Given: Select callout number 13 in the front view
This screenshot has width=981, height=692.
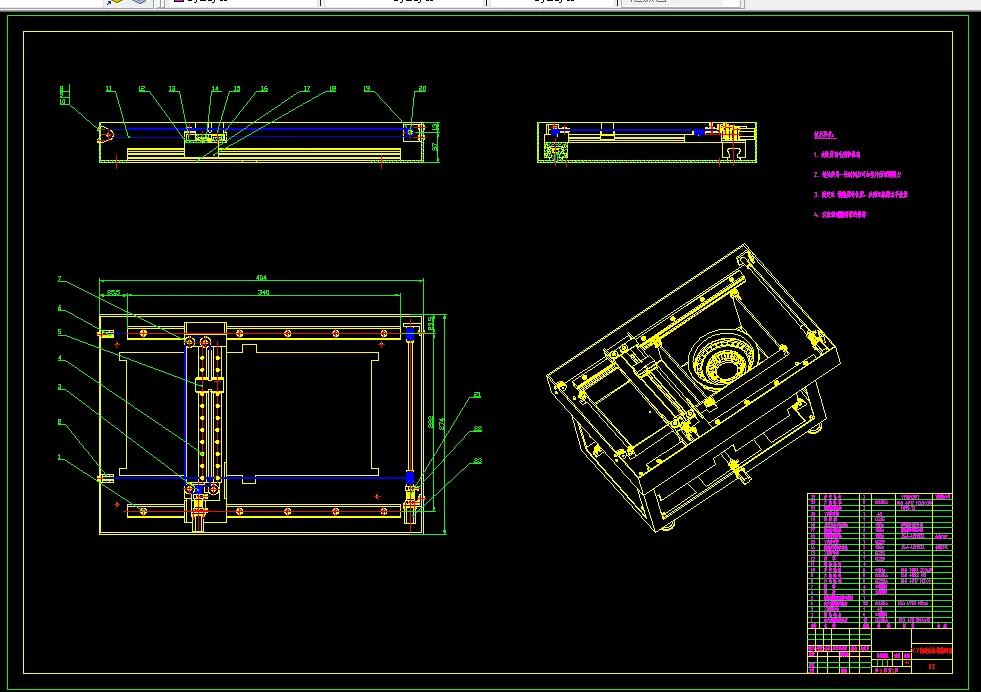Looking at the screenshot, I should point(172,89).
